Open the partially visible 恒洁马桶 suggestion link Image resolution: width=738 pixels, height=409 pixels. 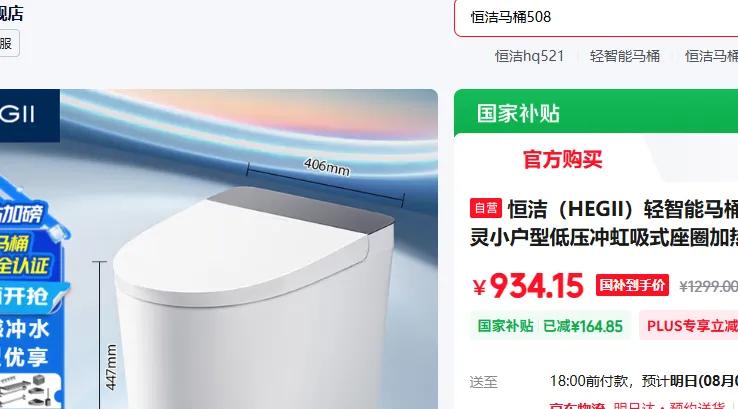pyautogui.click(x=711, y=56)
